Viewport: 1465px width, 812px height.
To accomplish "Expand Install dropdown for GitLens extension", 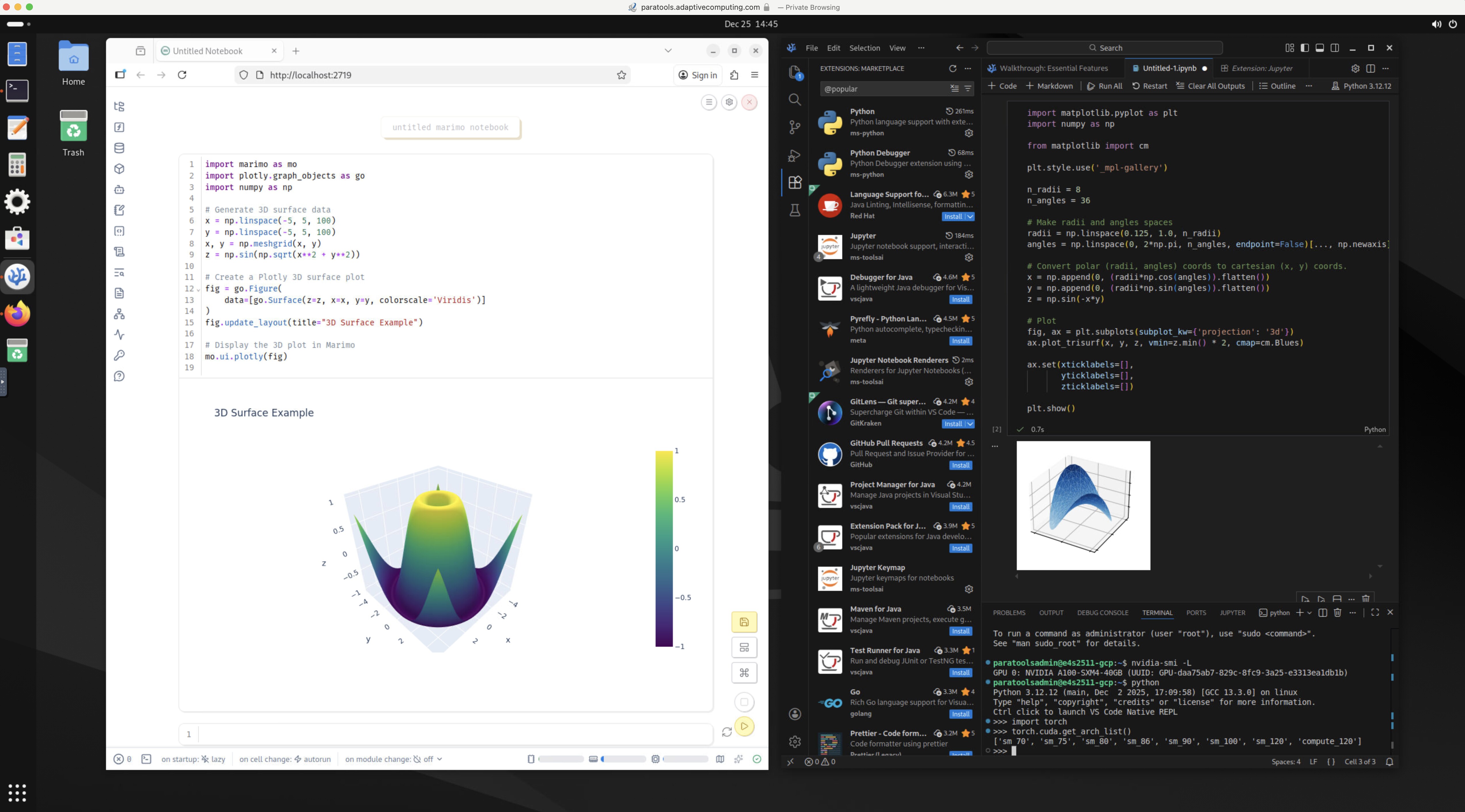I will [x=970, y=424].
